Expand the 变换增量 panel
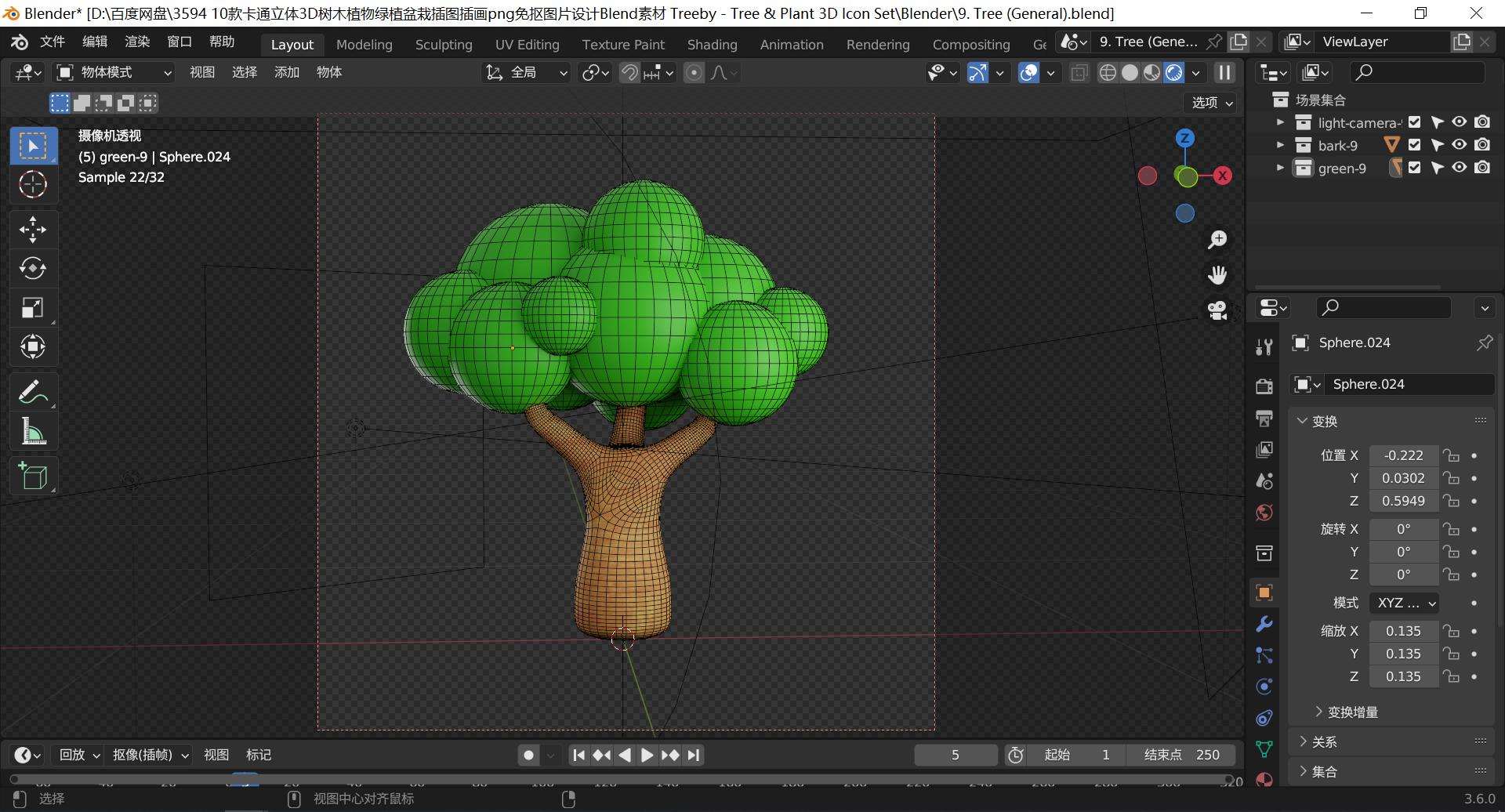Viewport: 1505px width, 812px height. (x=1352, y=712)
